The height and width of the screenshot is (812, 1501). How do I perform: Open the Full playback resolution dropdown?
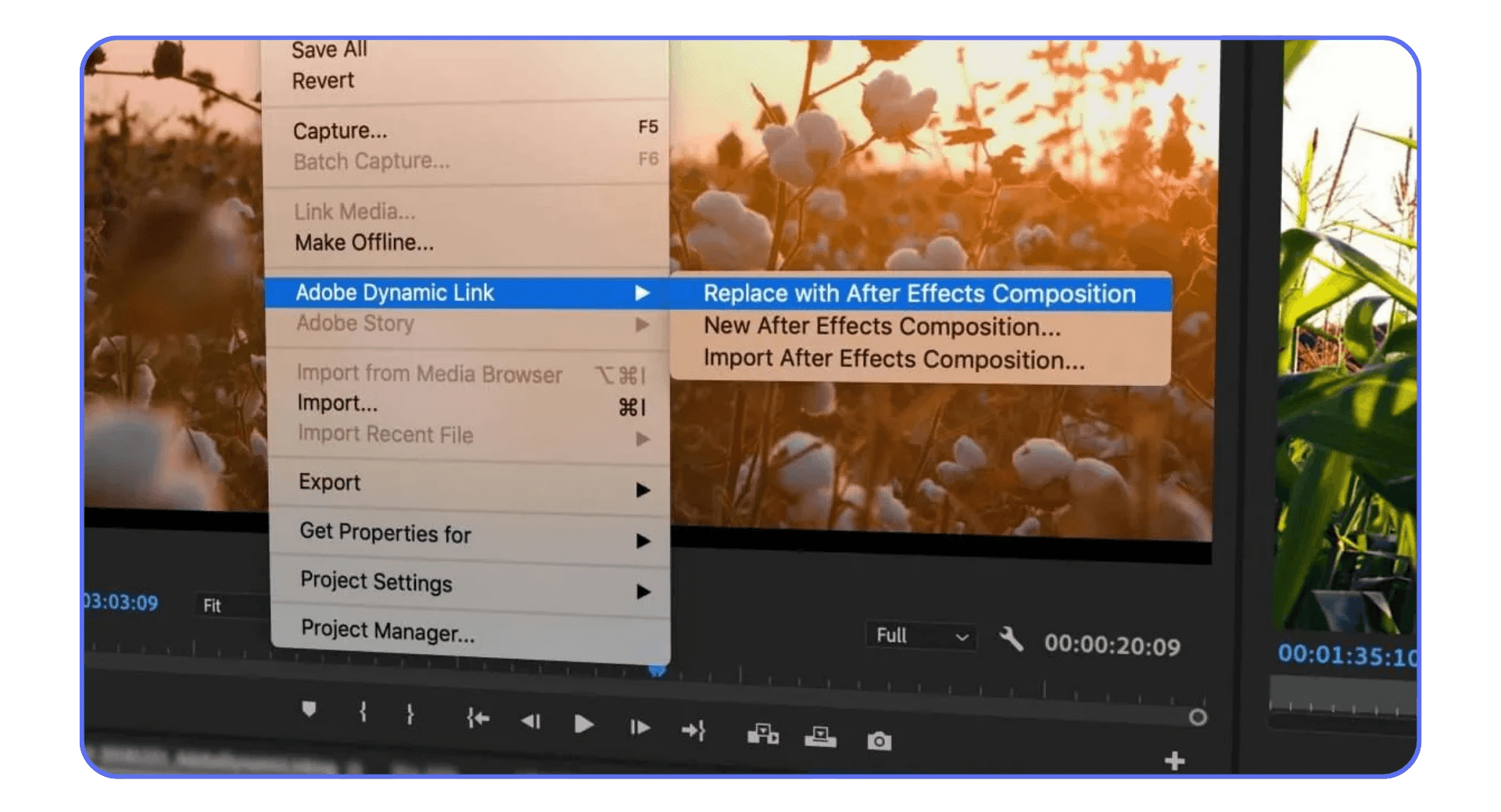coord(922,635)
